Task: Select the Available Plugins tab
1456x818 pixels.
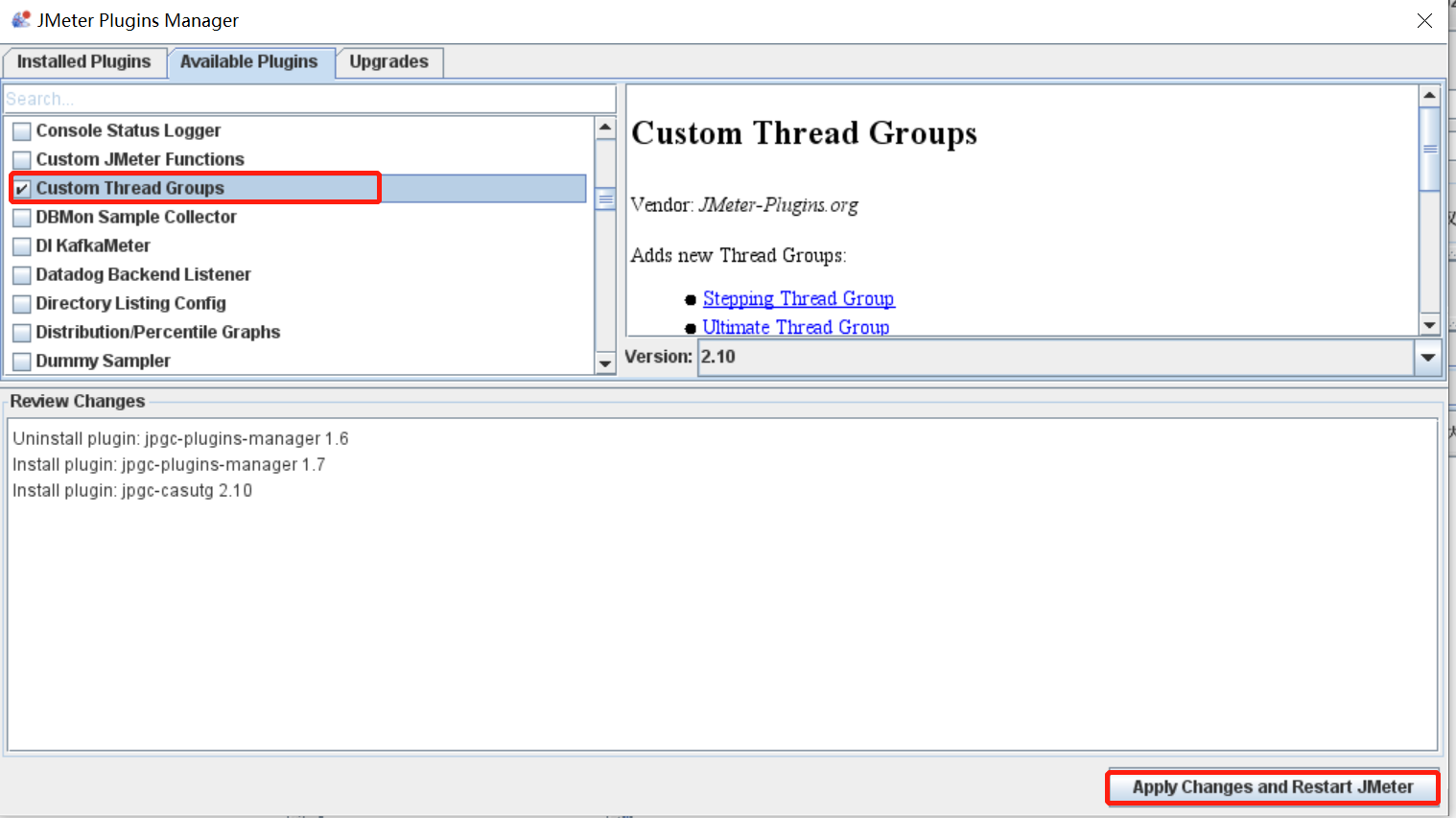Action: coord(249,62)
